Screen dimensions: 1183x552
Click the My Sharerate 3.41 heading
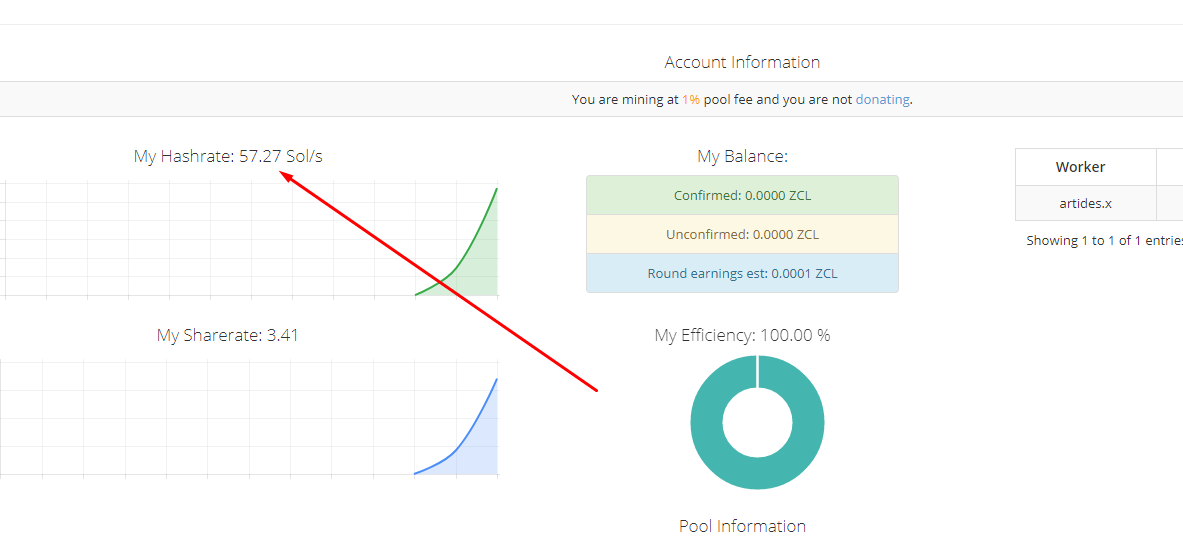(227, 336)
